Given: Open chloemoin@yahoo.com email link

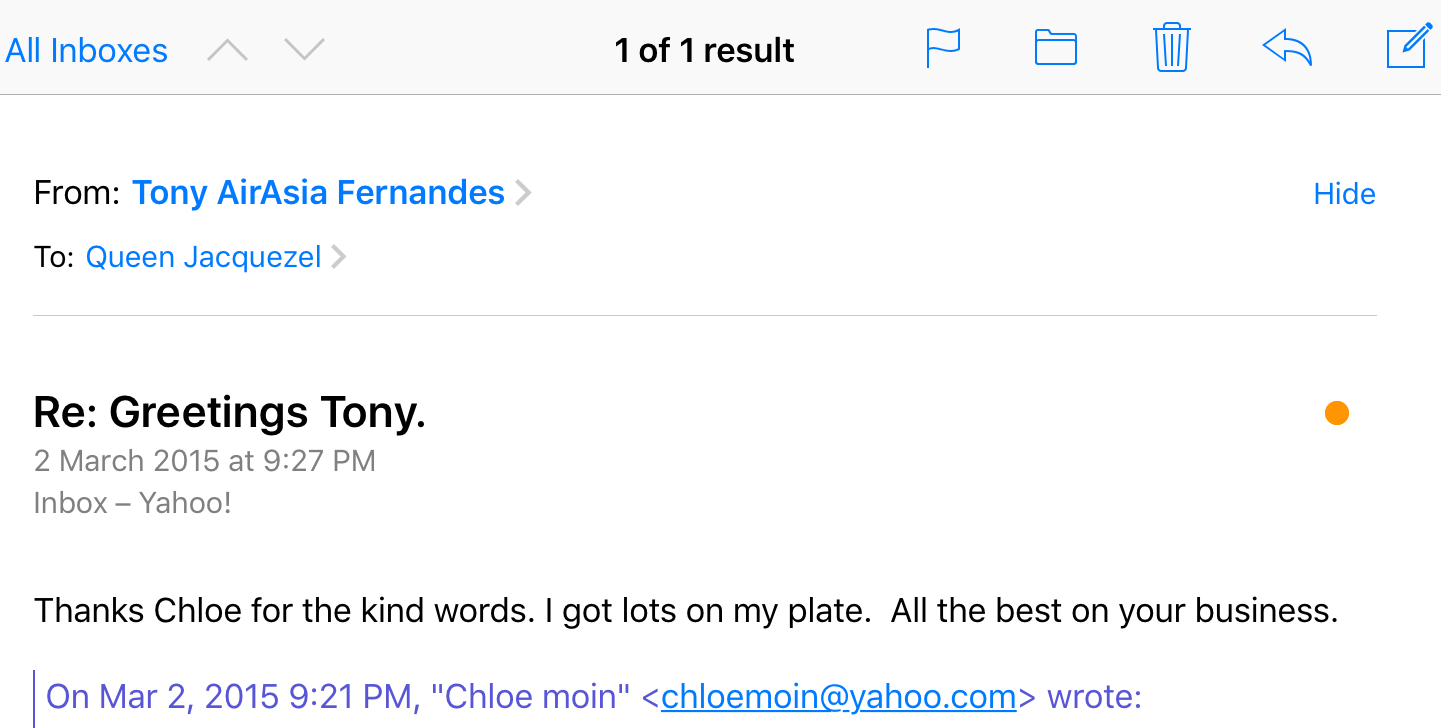Looking at the screenshot, I should click(x=838, y=697).
